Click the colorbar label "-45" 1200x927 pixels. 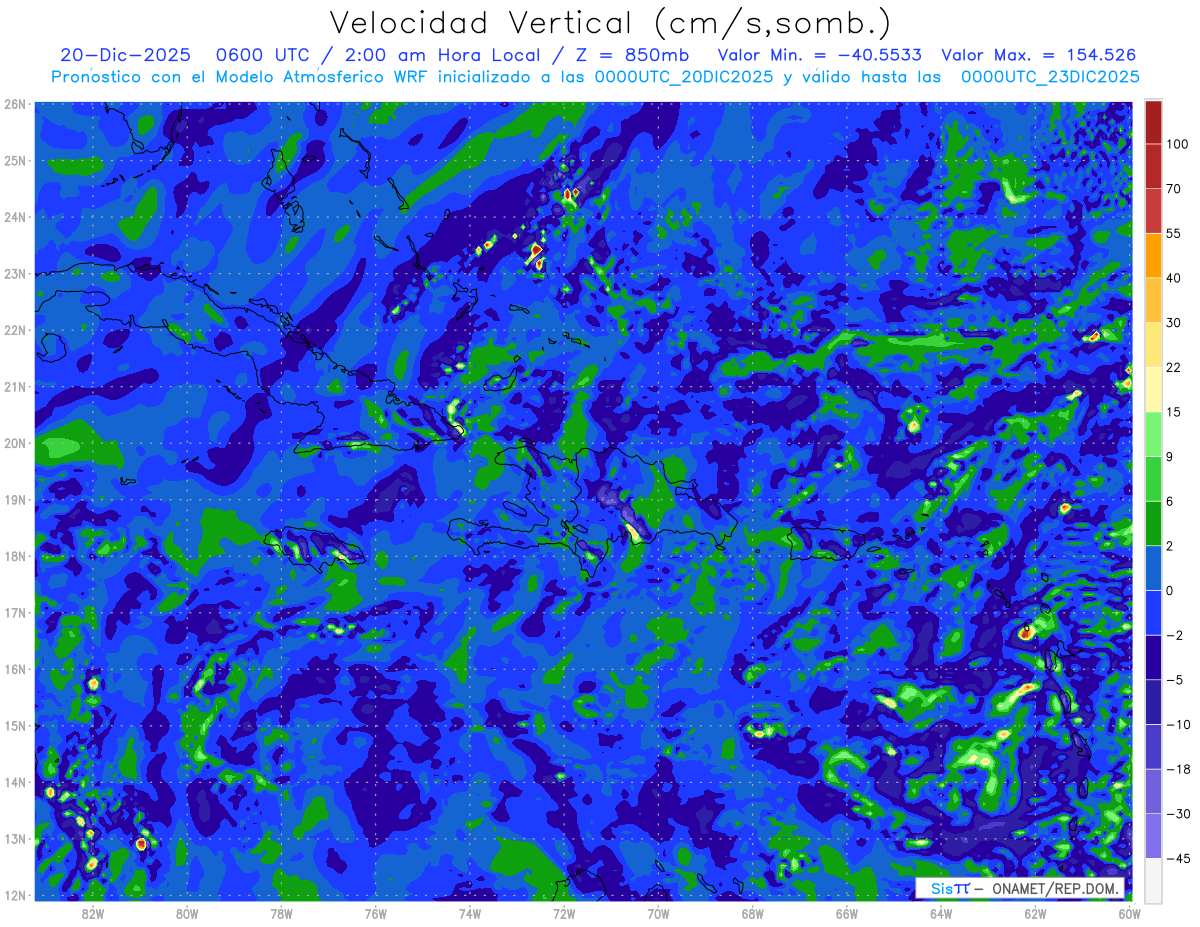coord(1177,858)
